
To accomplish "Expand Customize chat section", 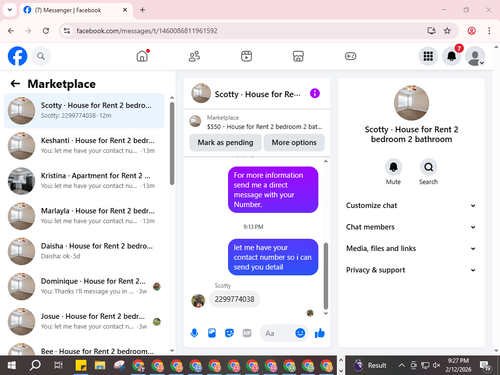I will pyautogui.click(x=411, y=206).
